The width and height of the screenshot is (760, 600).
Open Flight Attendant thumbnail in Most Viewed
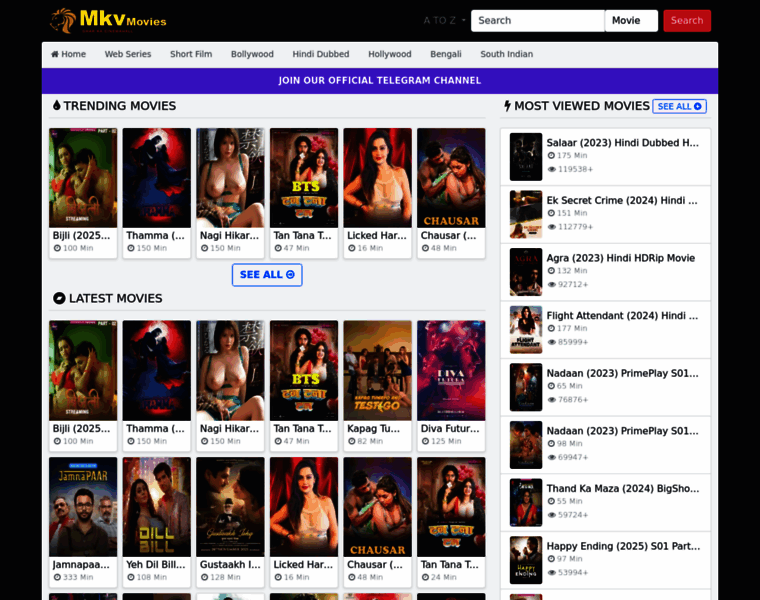[x=526, y=330]
